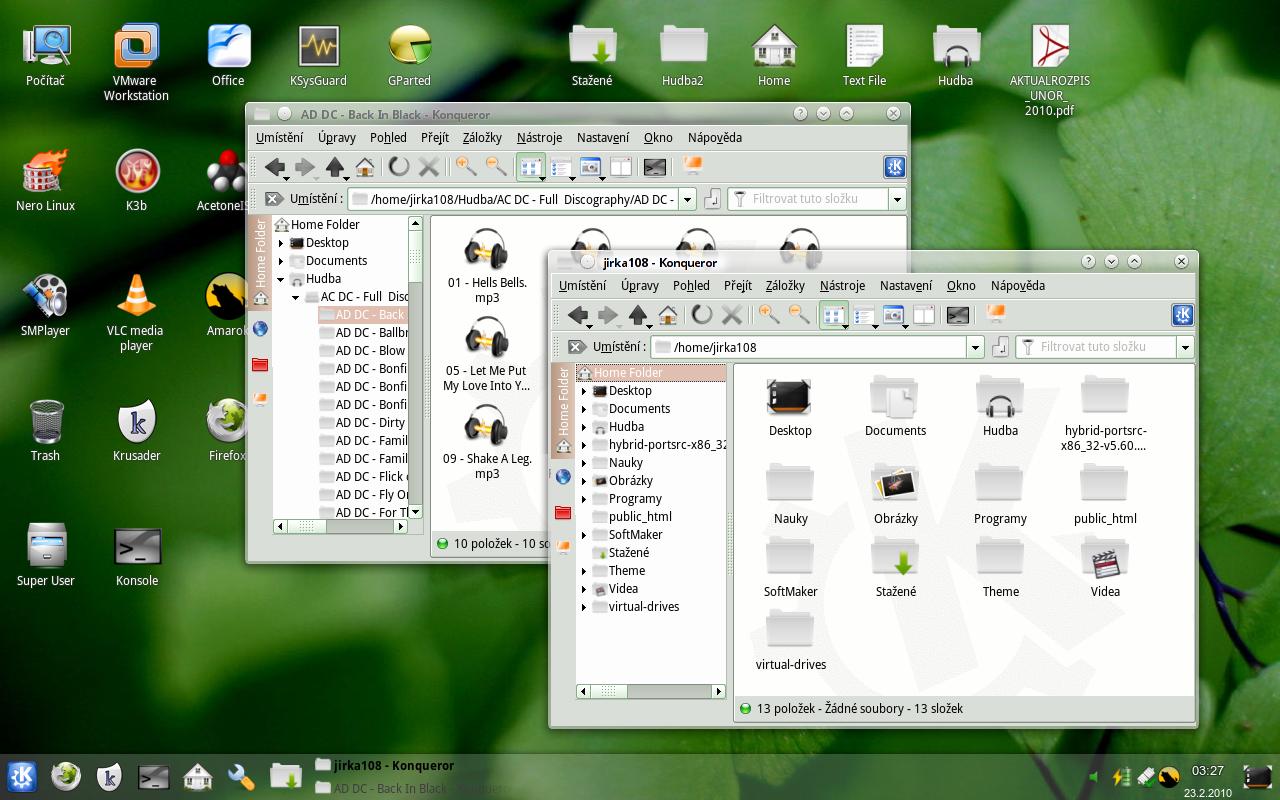Open Pohled menu in AD DC window
The width and height of the screenshot is (1280, 800).
pos(388,137)
